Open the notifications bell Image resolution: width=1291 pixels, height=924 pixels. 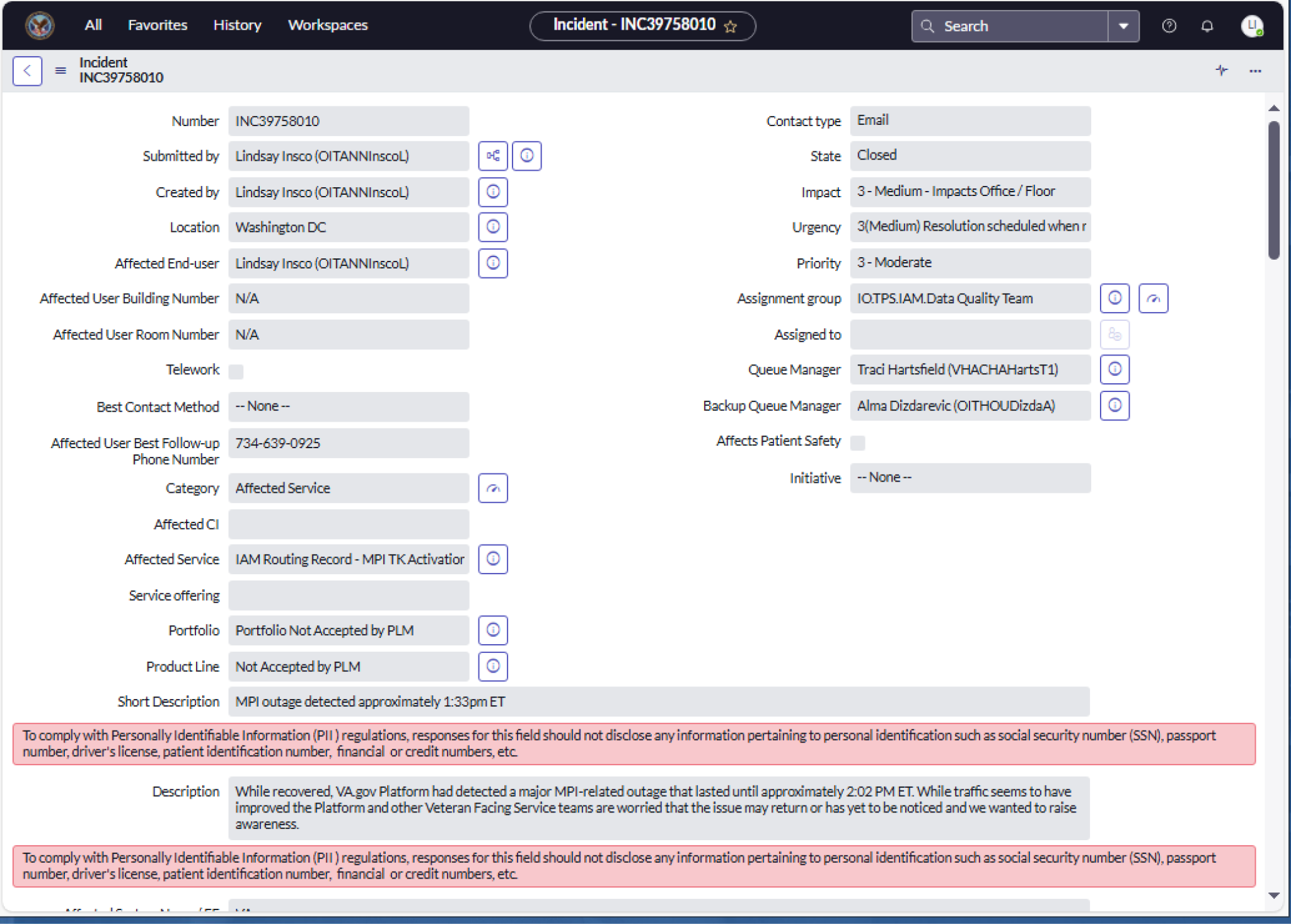pyautogui.click(x=1207, y=26)
